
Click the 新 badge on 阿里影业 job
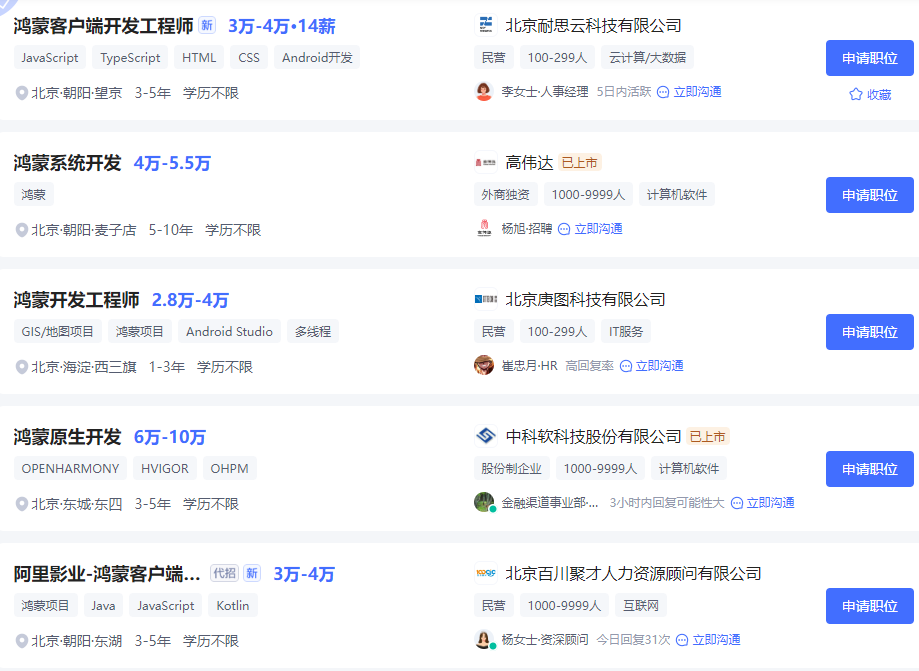pyautogui.click(x=252, y=573)
